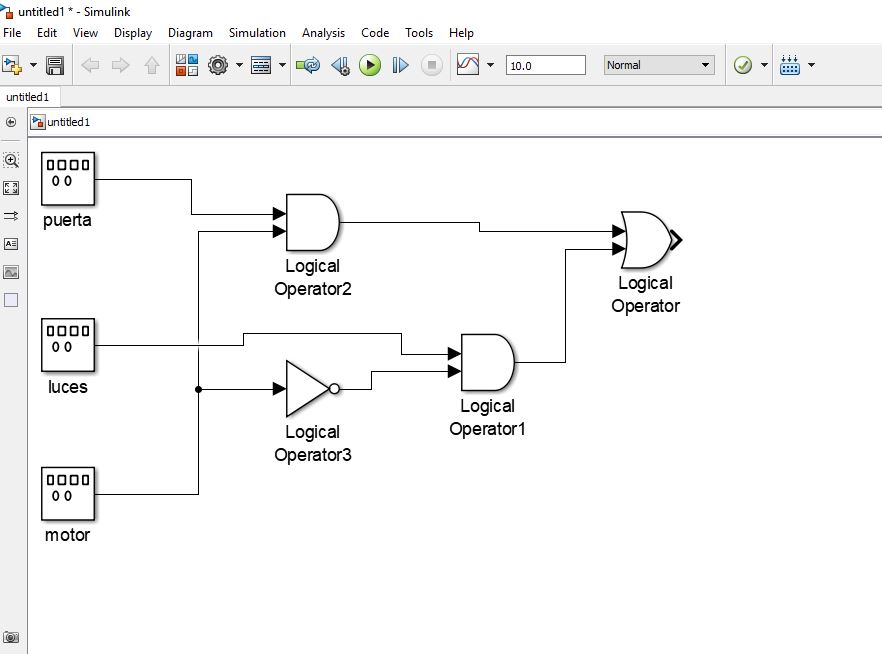The image size is (882, 654).
Task: Open the Simulation menu
Action: tap(257, 33)
